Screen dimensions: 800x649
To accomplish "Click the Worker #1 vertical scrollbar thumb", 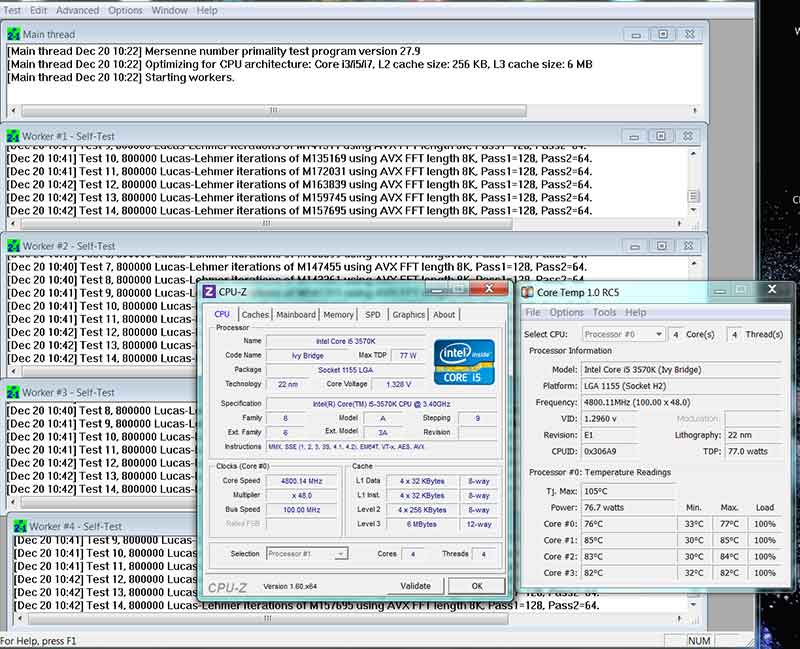I will 693,196.
